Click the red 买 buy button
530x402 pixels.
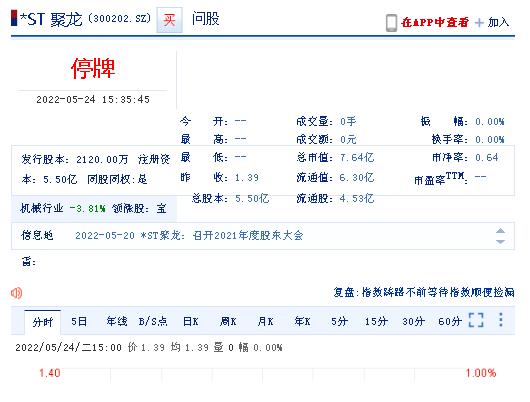tap(169, 20)
